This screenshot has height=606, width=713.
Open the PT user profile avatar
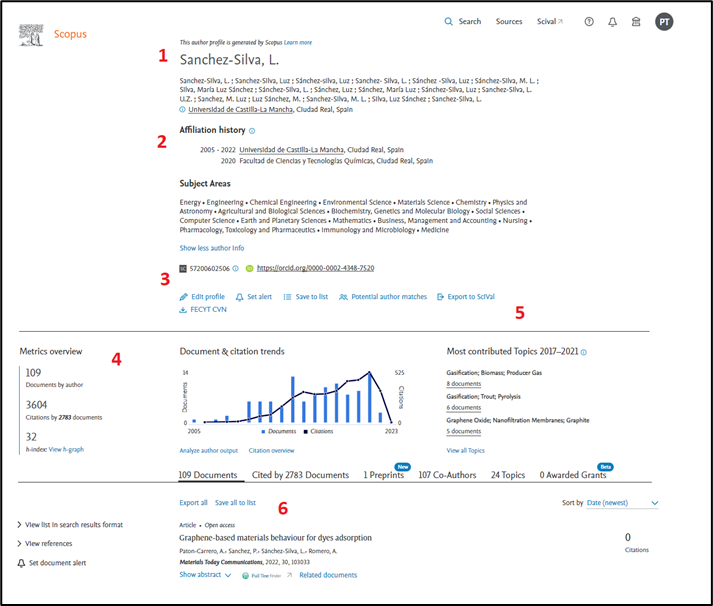665,21
